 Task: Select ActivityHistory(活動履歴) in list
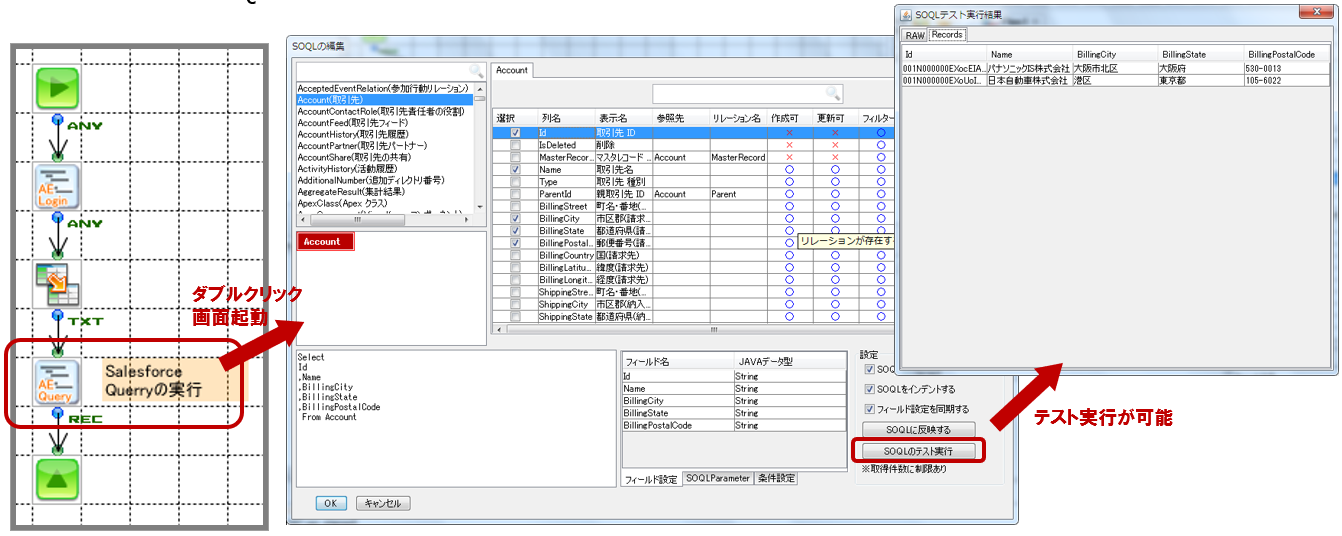[384, 169]
